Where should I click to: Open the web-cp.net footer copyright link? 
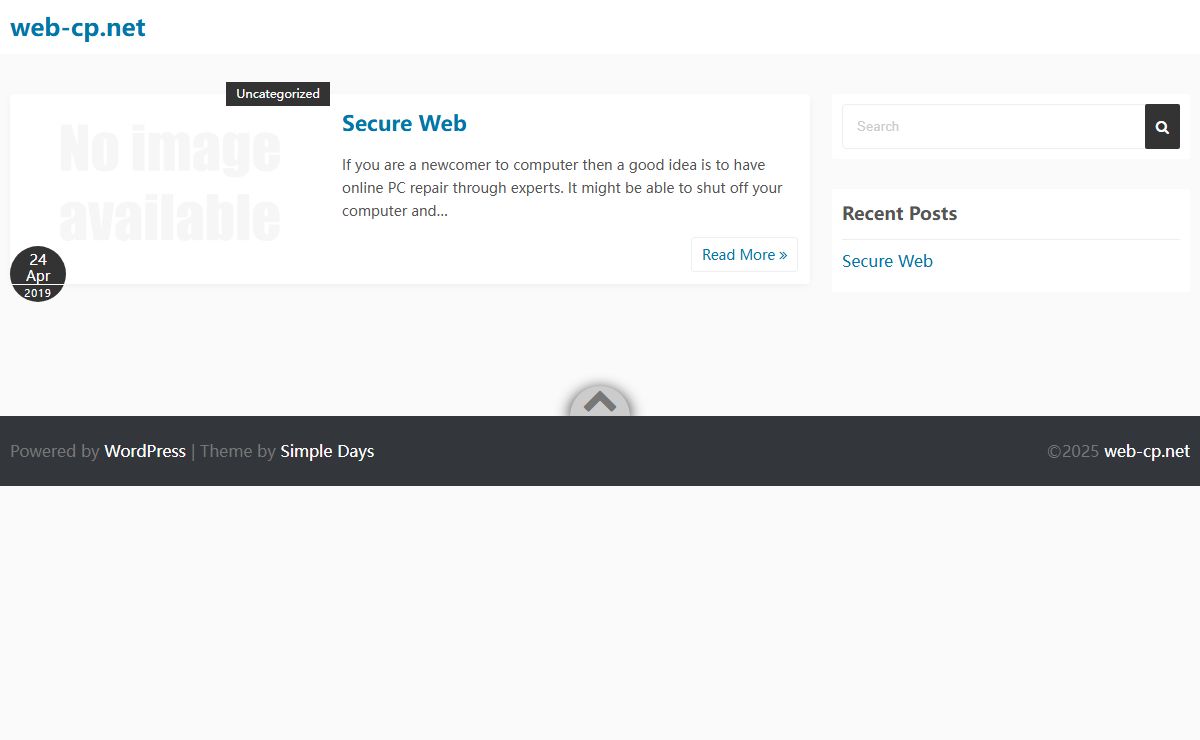1147,451
